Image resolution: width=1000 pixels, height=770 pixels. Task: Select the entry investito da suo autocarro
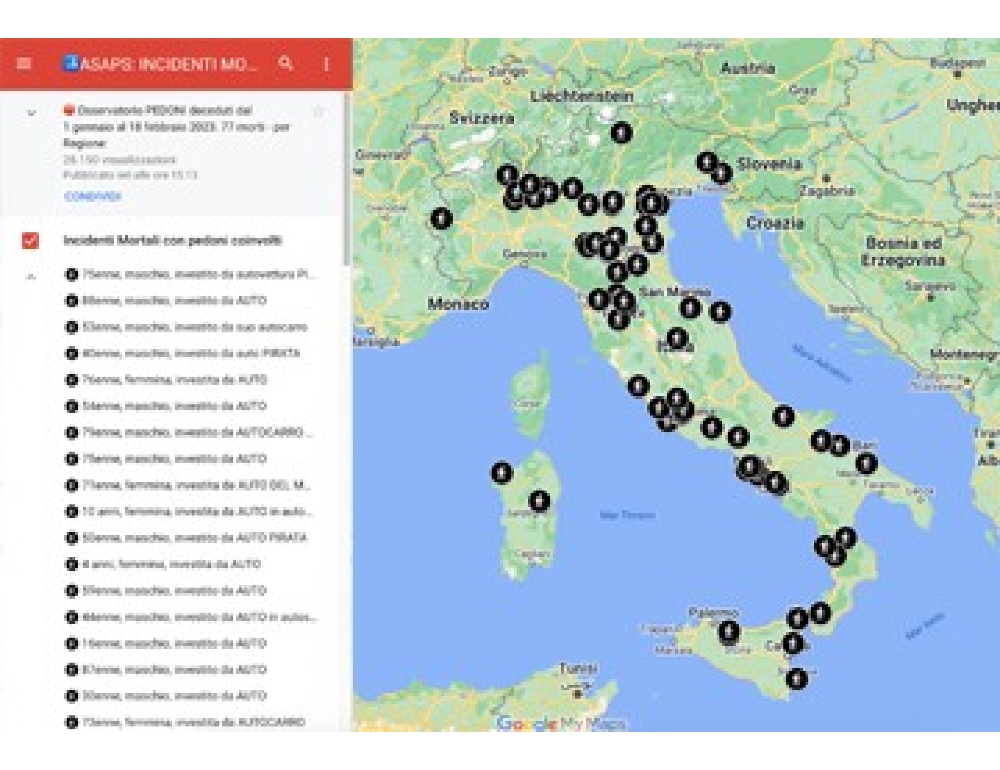[x=186, y=327]
